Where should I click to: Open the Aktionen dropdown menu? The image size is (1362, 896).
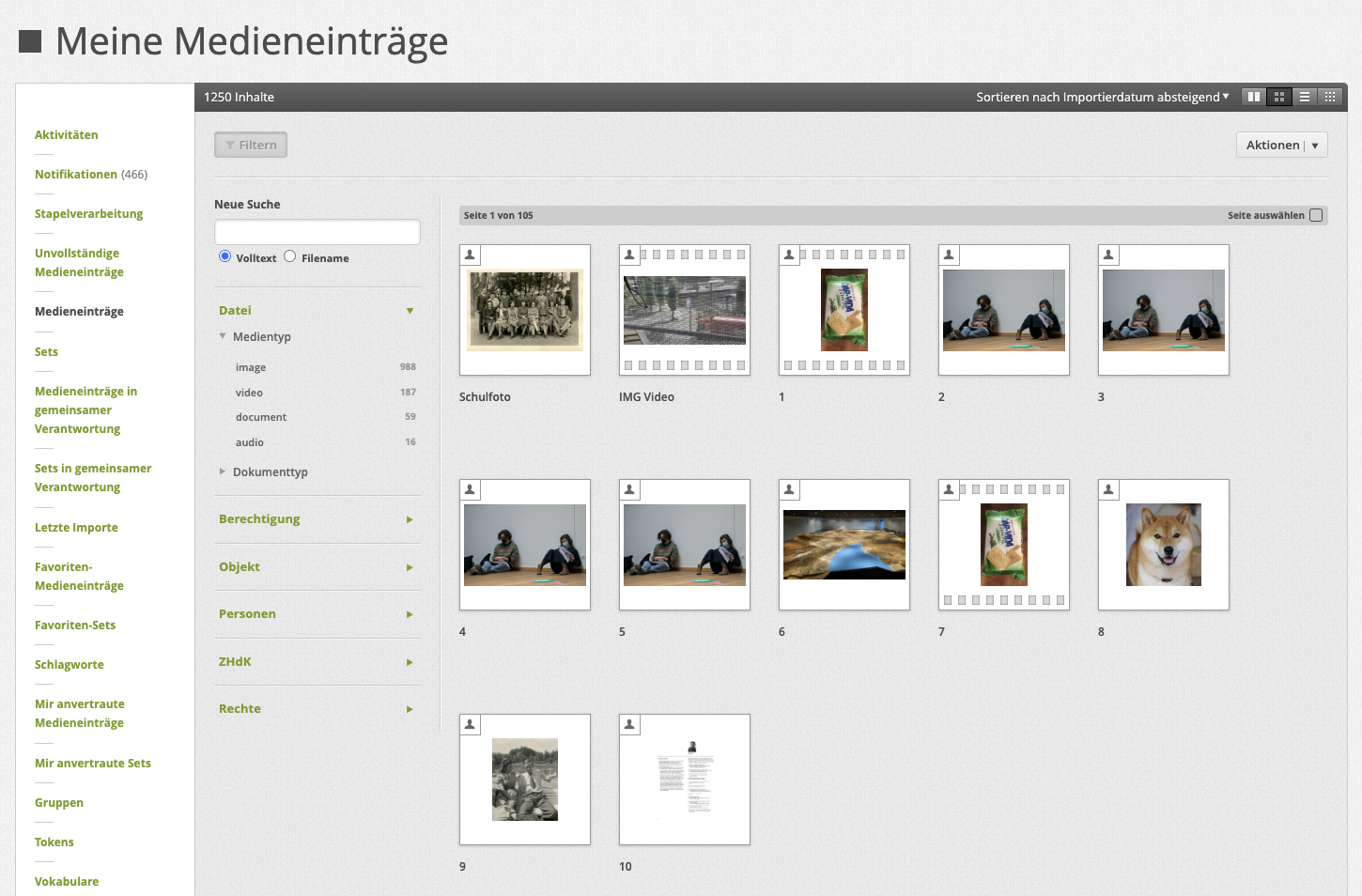[x=1281, y=145]
